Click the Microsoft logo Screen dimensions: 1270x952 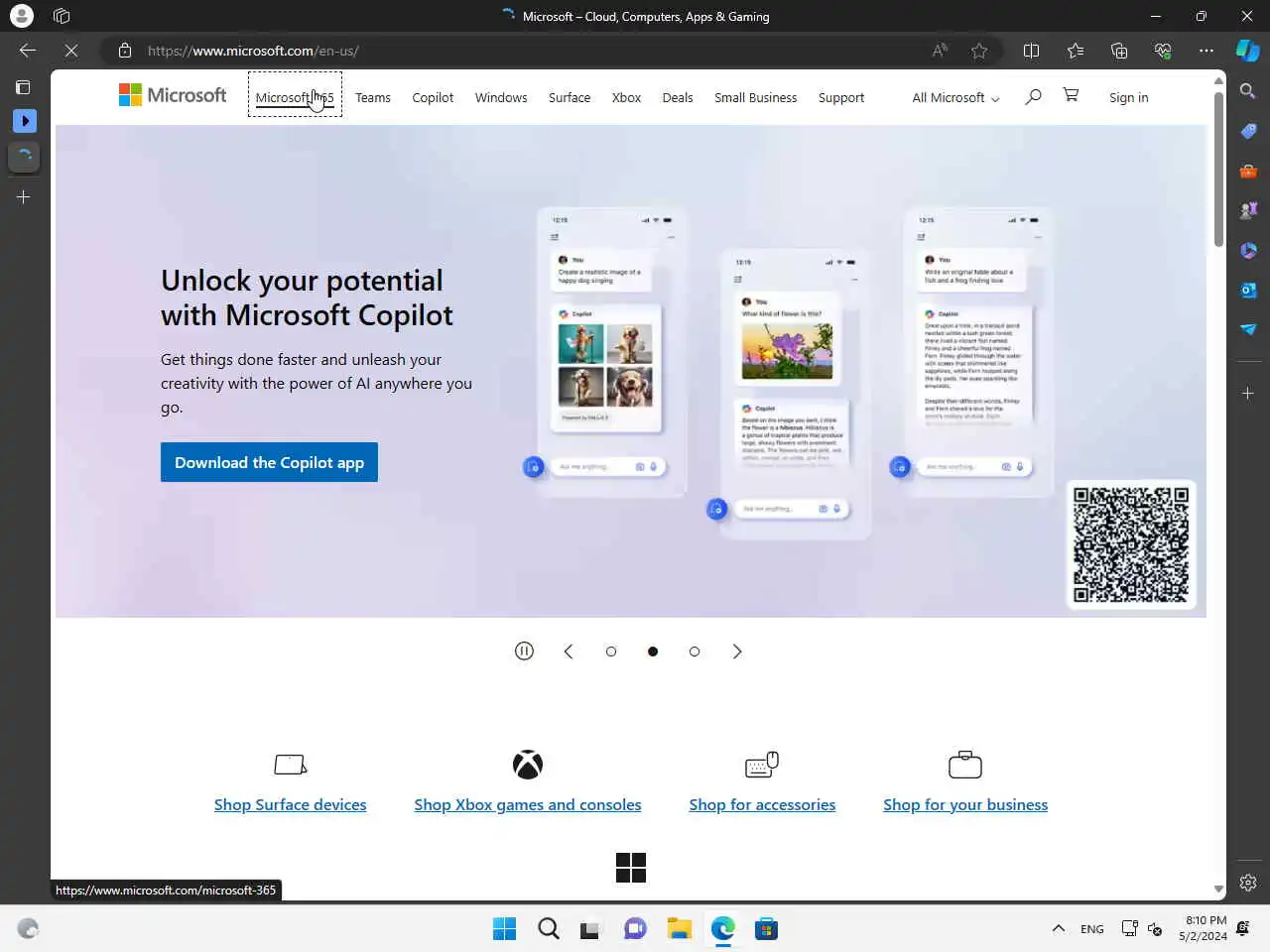tap(173, 95)
